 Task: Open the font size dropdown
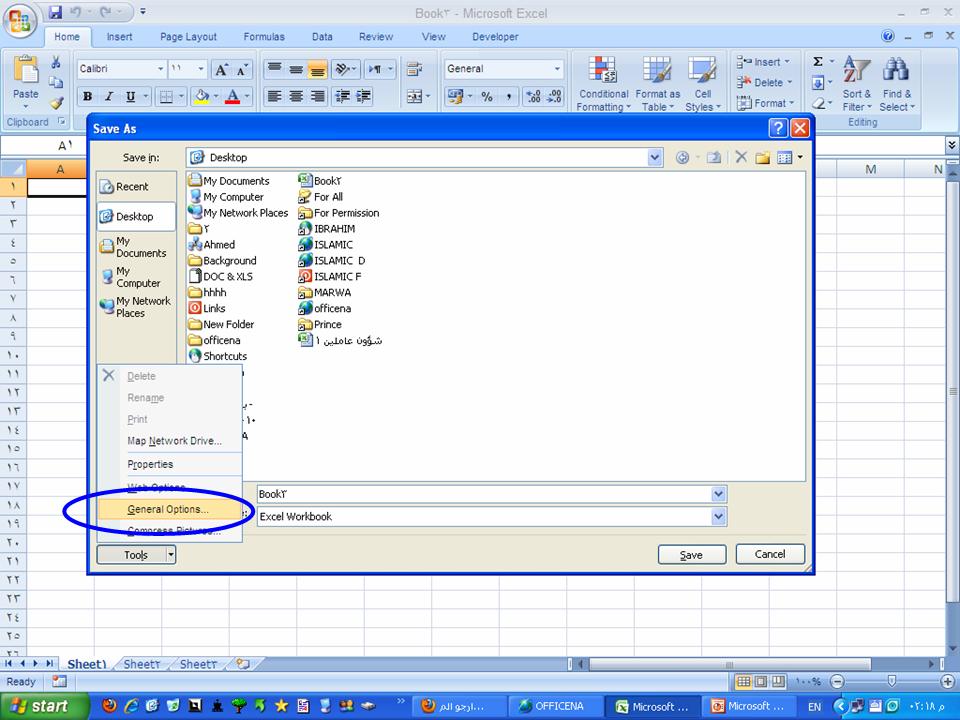point(201,69)
